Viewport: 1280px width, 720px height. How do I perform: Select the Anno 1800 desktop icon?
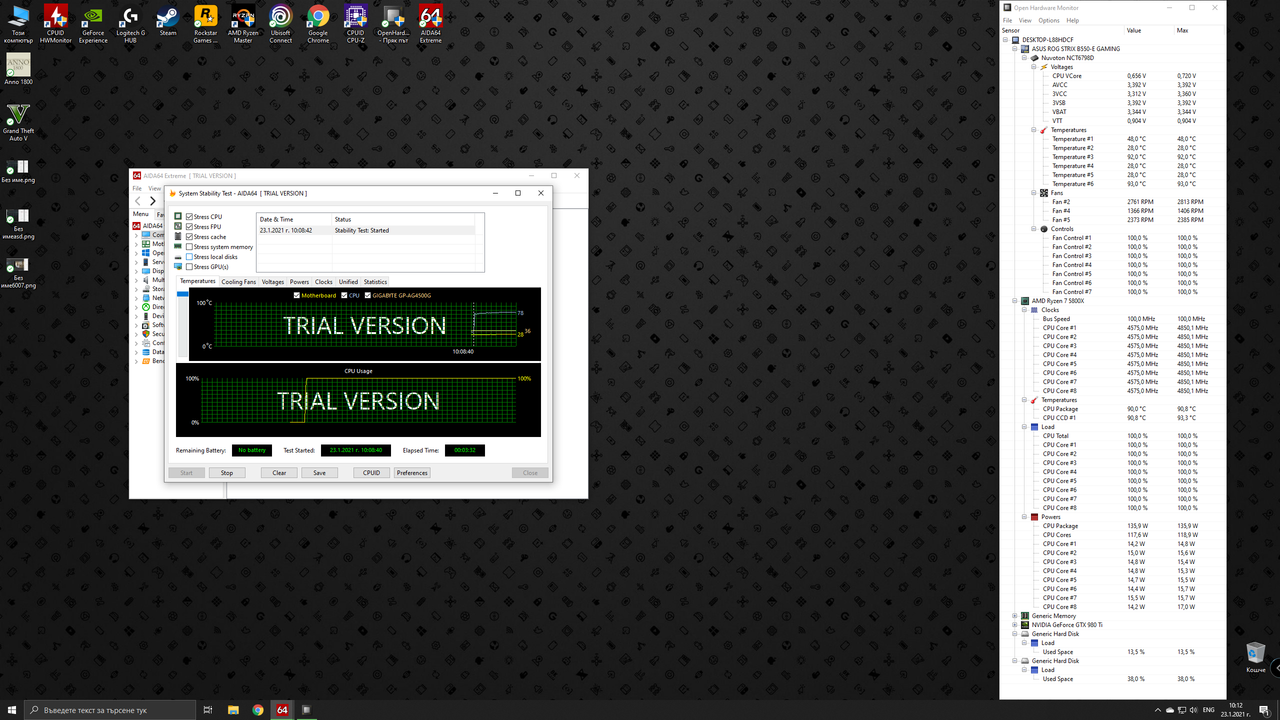click(18, 70)
